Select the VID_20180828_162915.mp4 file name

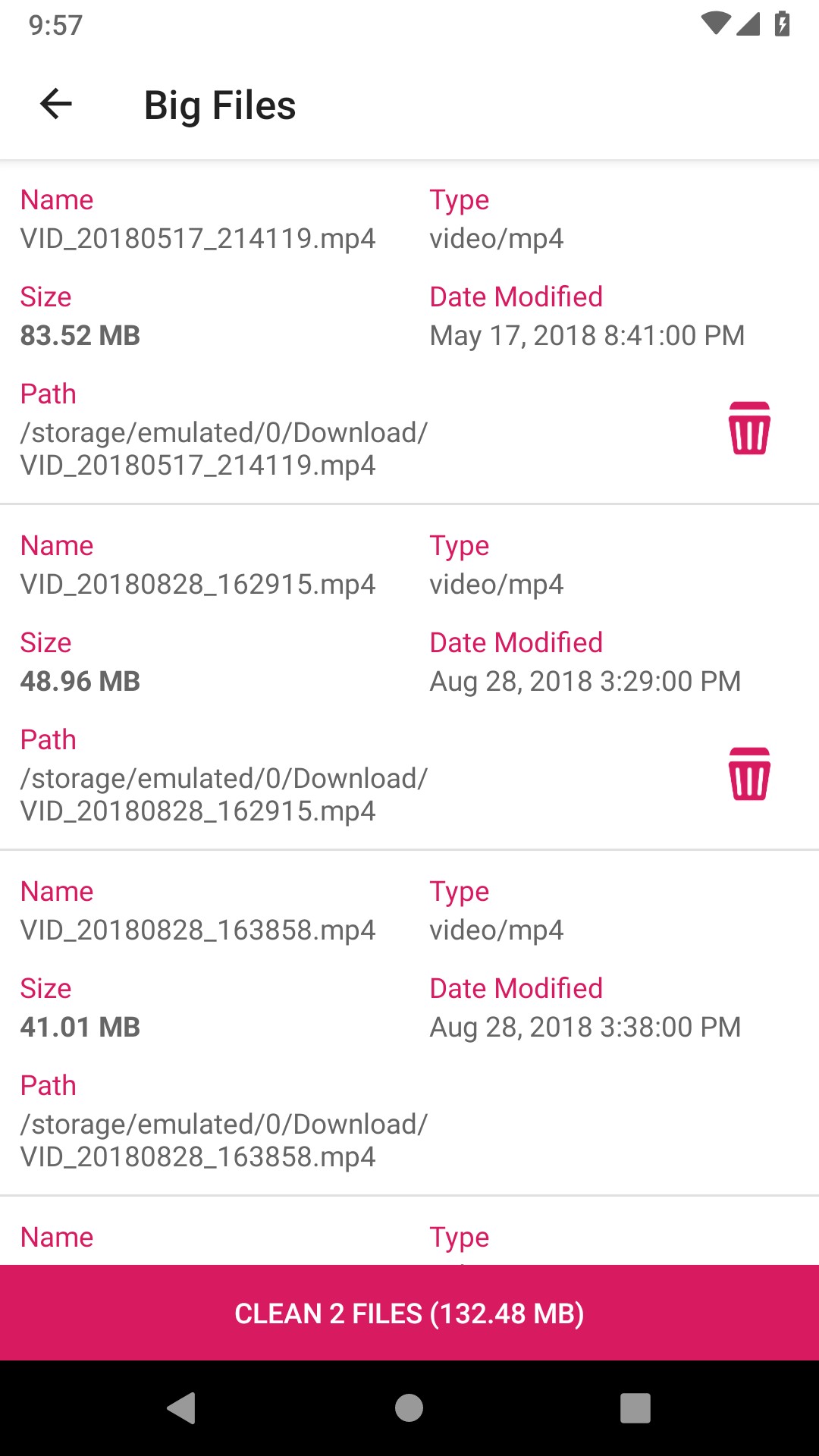click(x=198, y=585)
